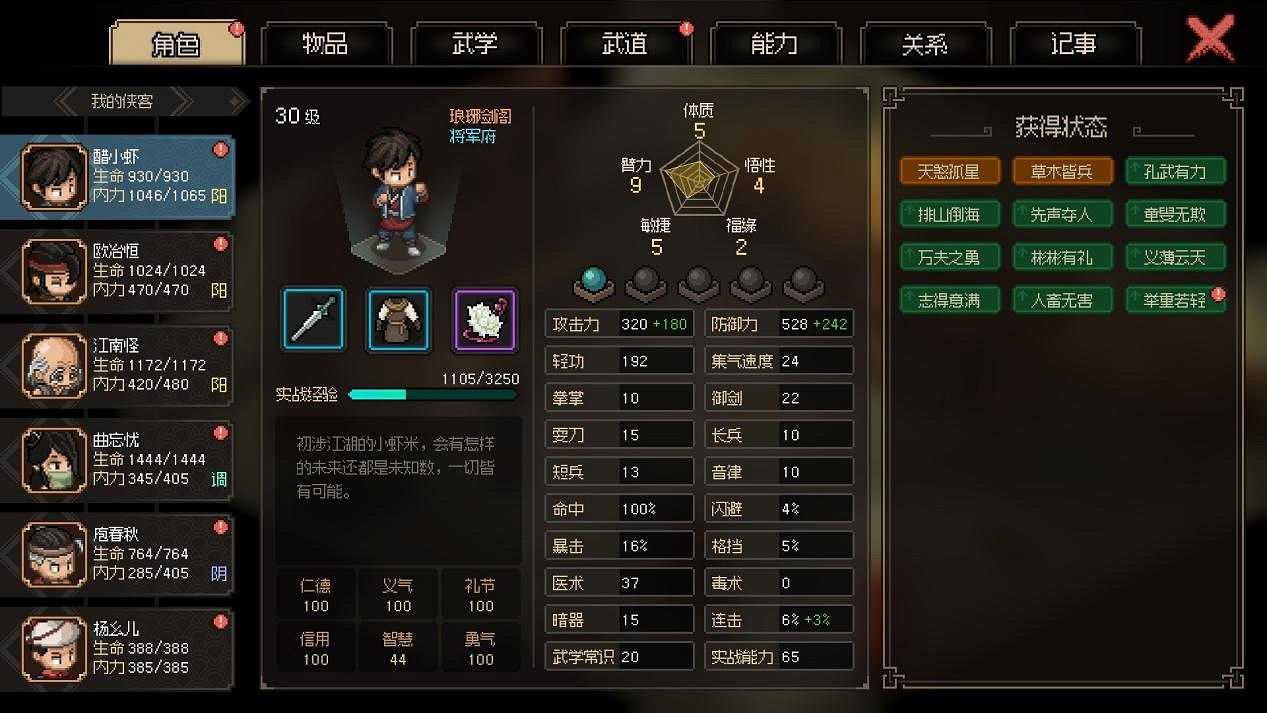Open the 关系 relations tab
The width and height of the screenshot is (1267, 713).
[925, 44]
